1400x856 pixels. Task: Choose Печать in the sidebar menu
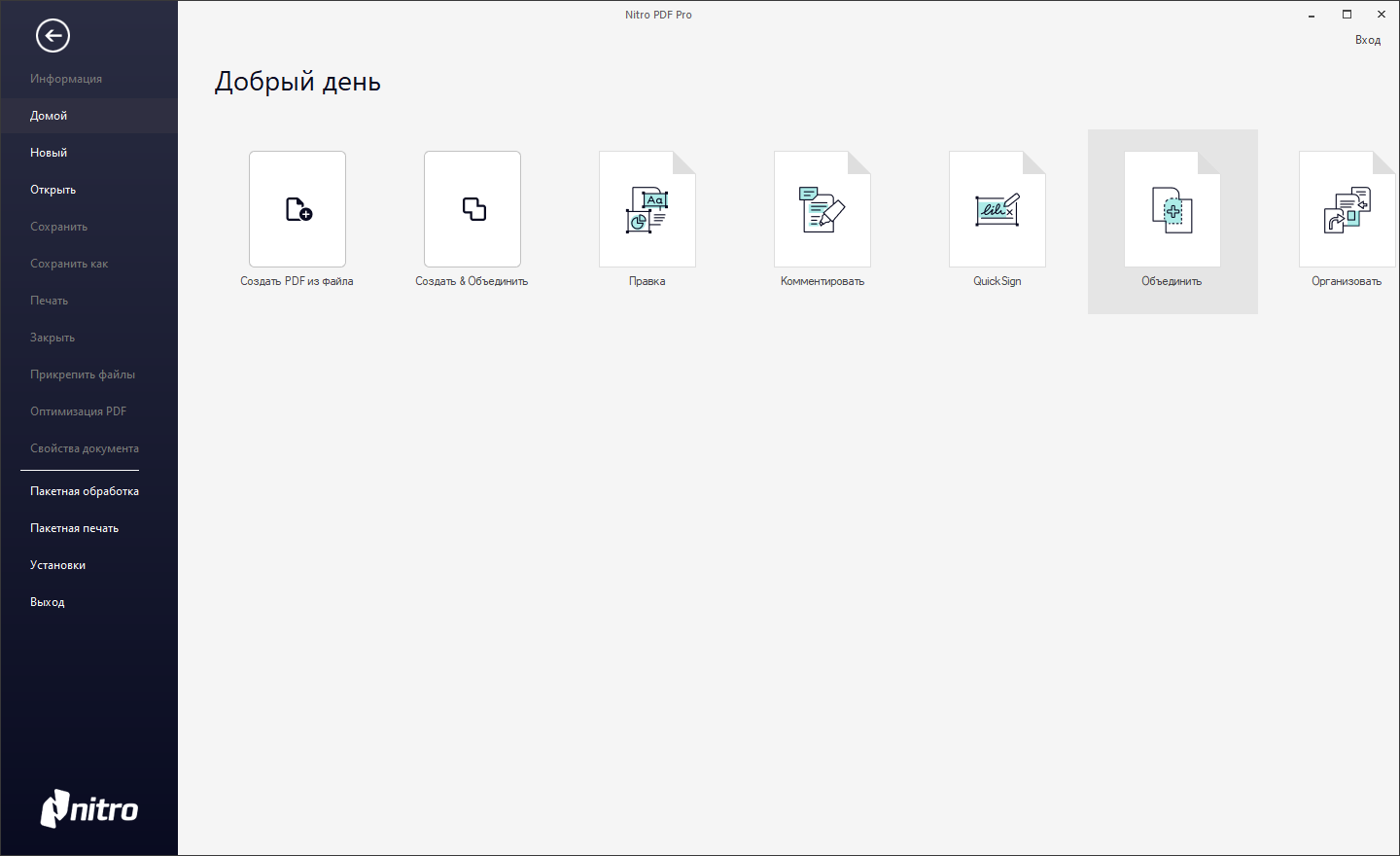click(x=88, y=301)
